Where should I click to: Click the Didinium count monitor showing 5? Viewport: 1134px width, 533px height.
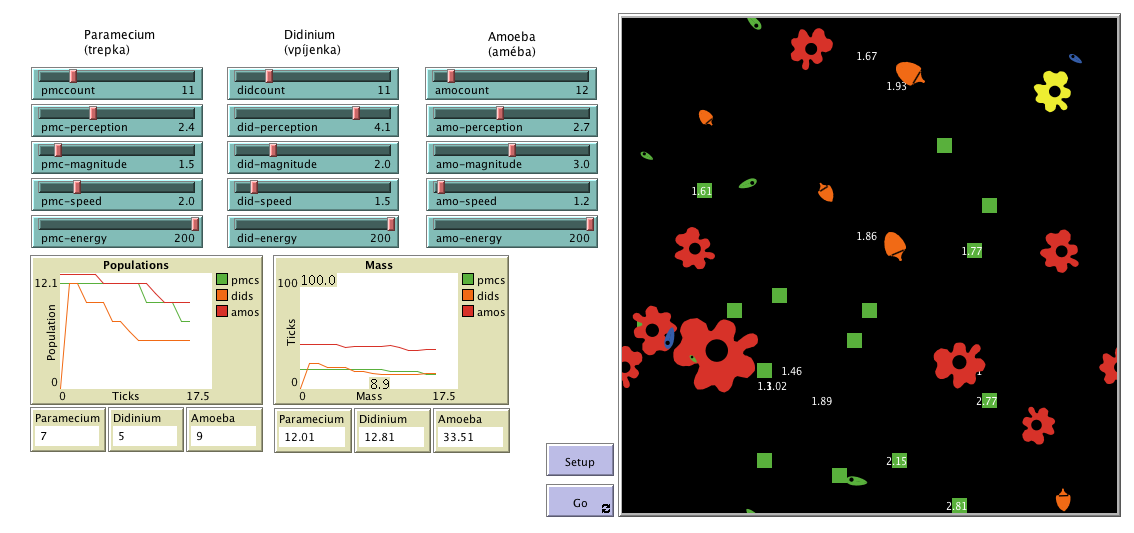coord(144,437)
